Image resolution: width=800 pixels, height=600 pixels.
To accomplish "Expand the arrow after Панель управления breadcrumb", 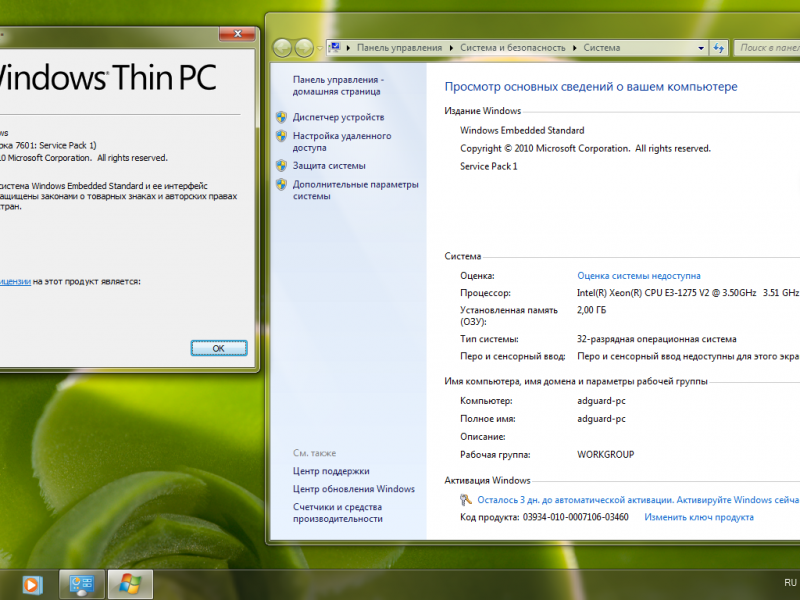I will (451, 48).
